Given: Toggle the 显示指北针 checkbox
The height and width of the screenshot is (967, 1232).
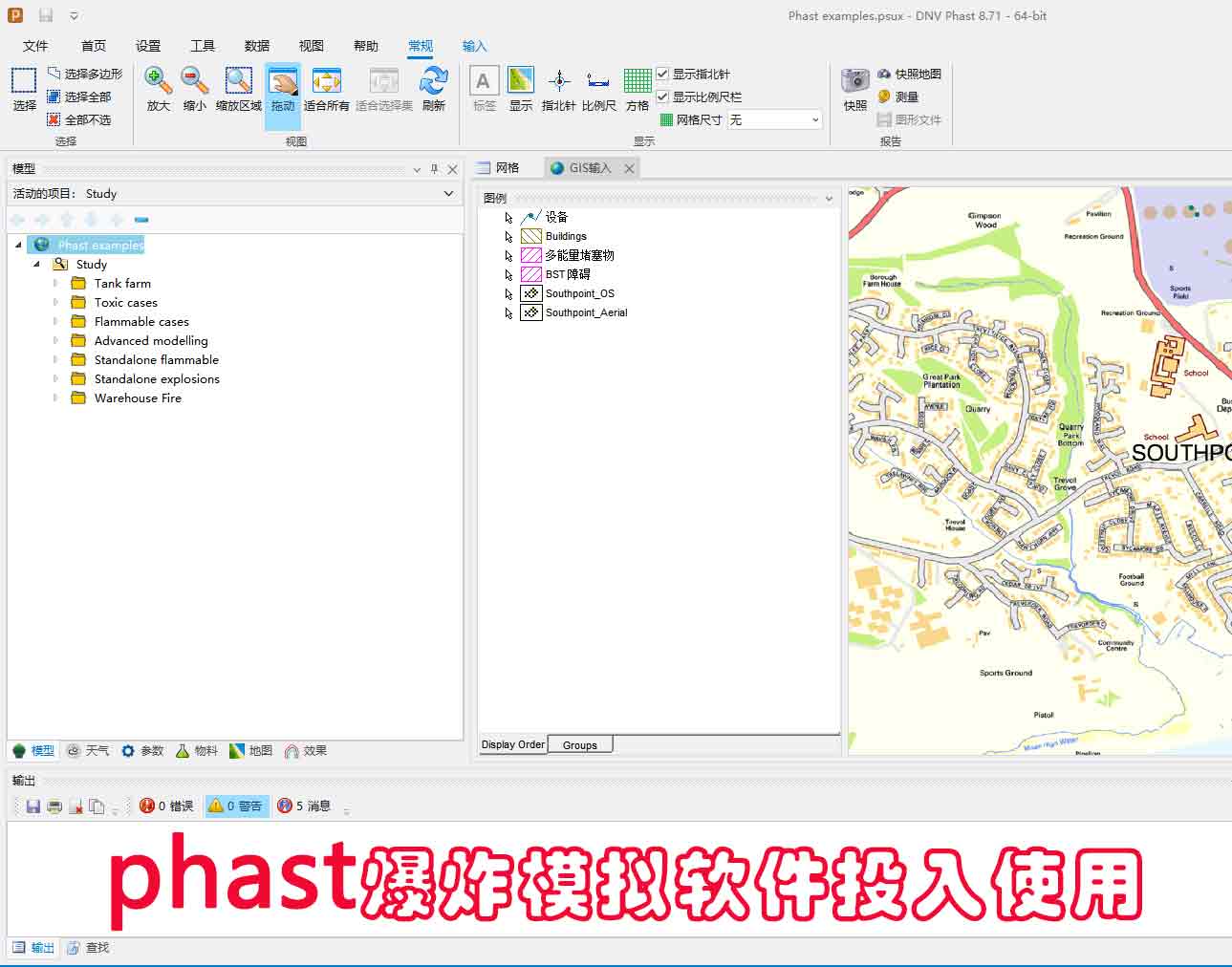Looking at the screenshot, I should [x=662, y=74].
